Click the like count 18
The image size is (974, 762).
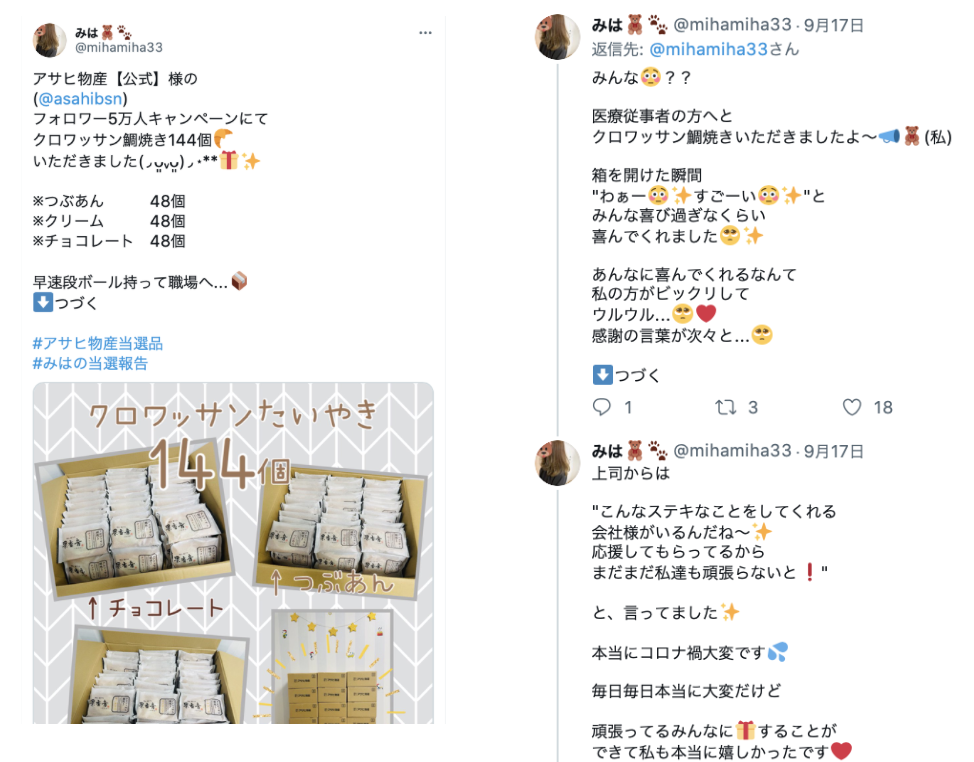[883, 407]
